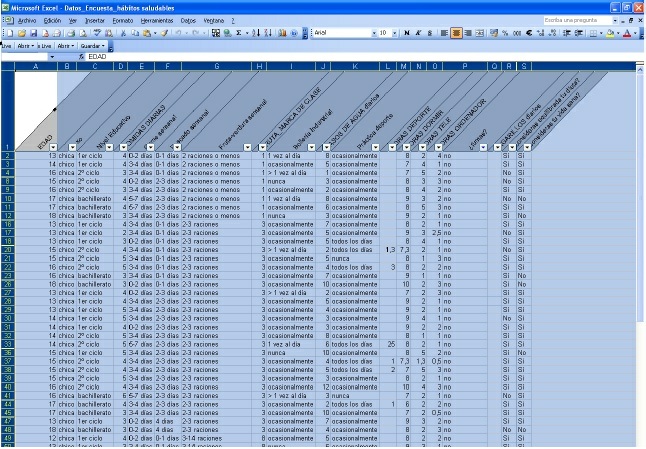Click the Formato menu item

click(x=121, y=19)
